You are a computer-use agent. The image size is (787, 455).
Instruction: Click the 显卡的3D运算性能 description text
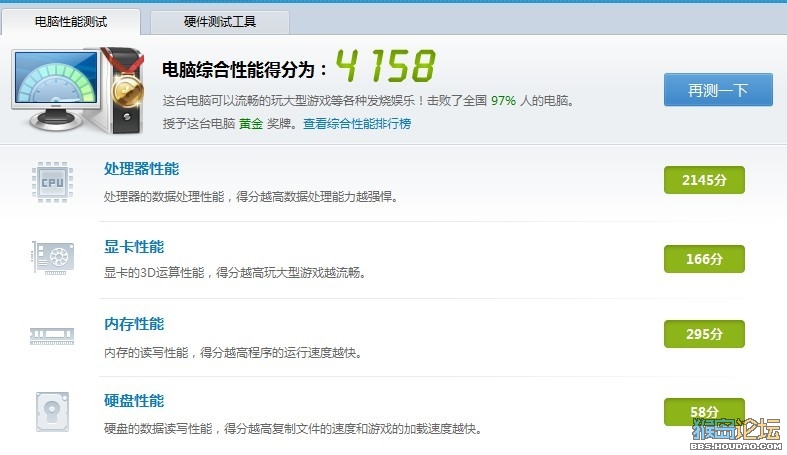point(234,273)
